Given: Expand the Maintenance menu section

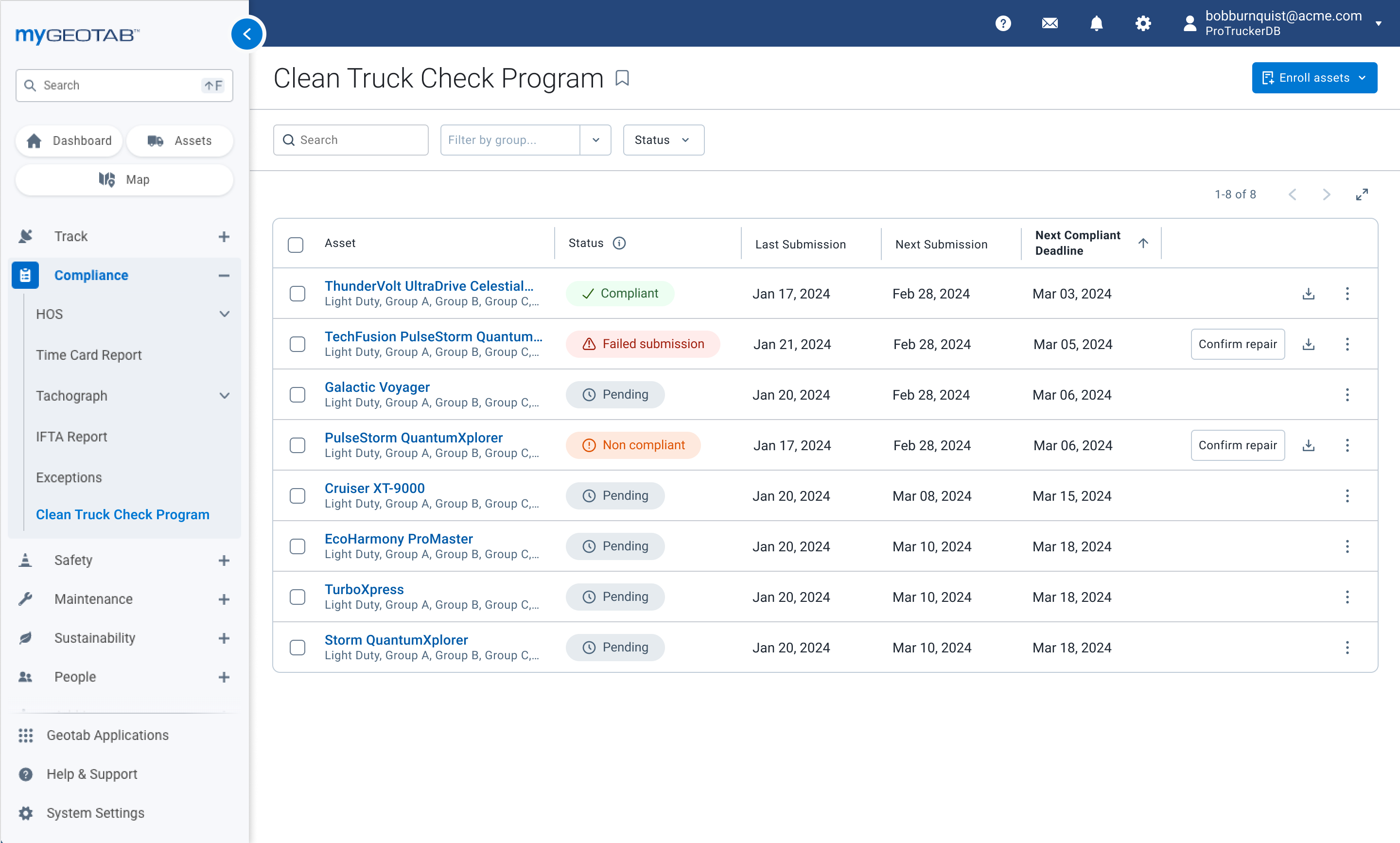Looking at the screenshot, I should click(224, 599).
